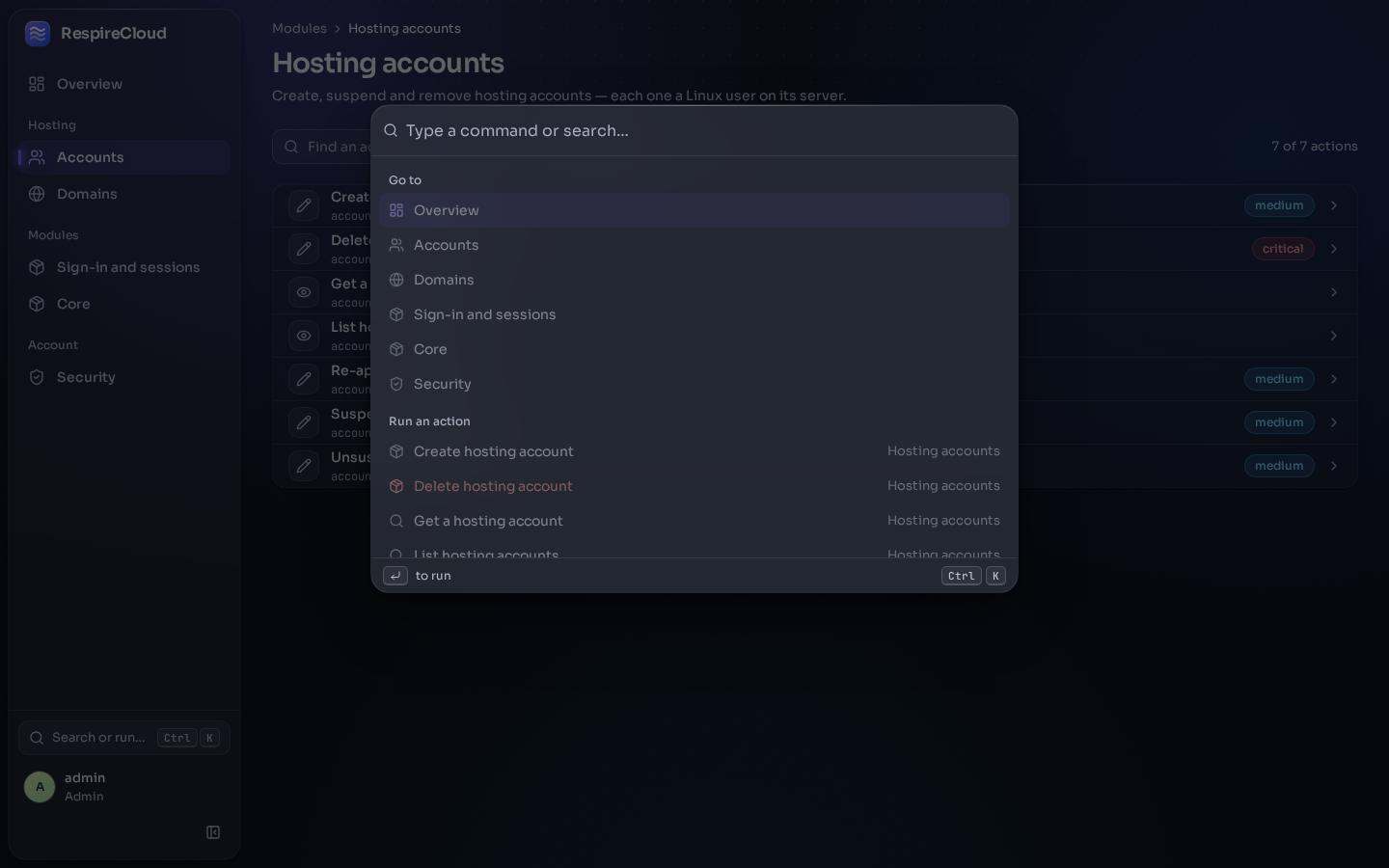Viewport: 1389px width, 868px height.
Task: Run Delete hosting account action
Action: [694, 486]
